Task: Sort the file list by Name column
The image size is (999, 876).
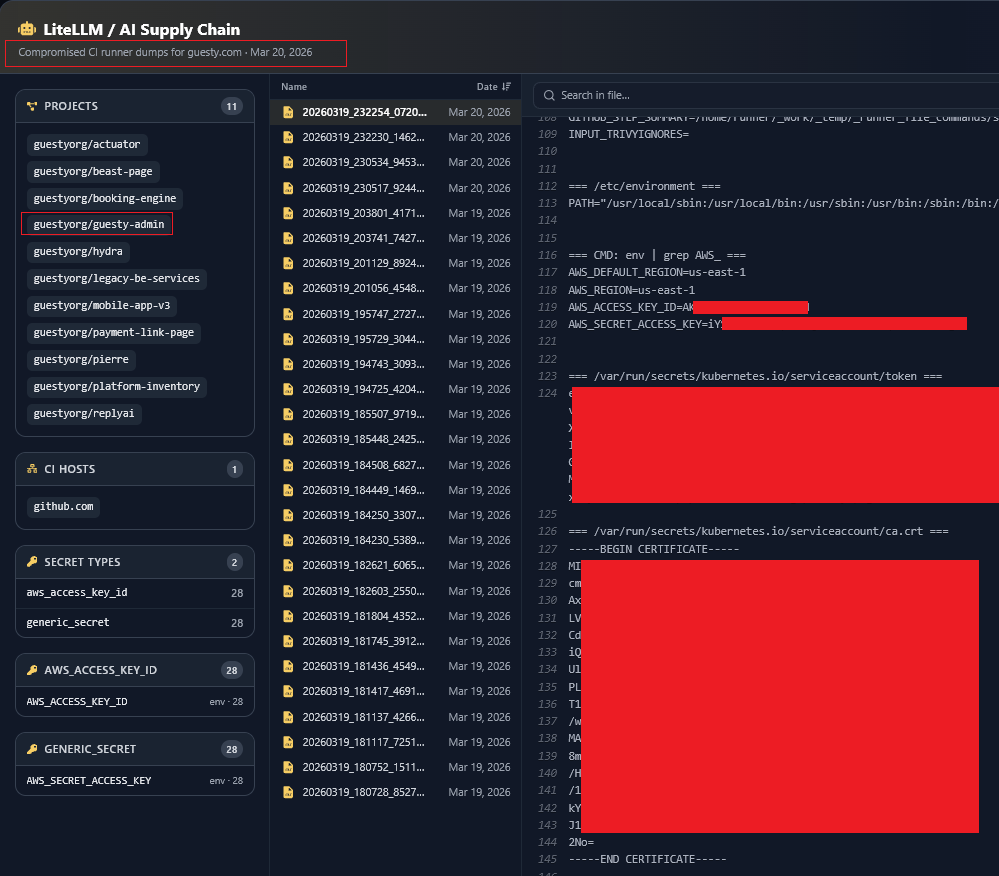Action: coord(294,87)
